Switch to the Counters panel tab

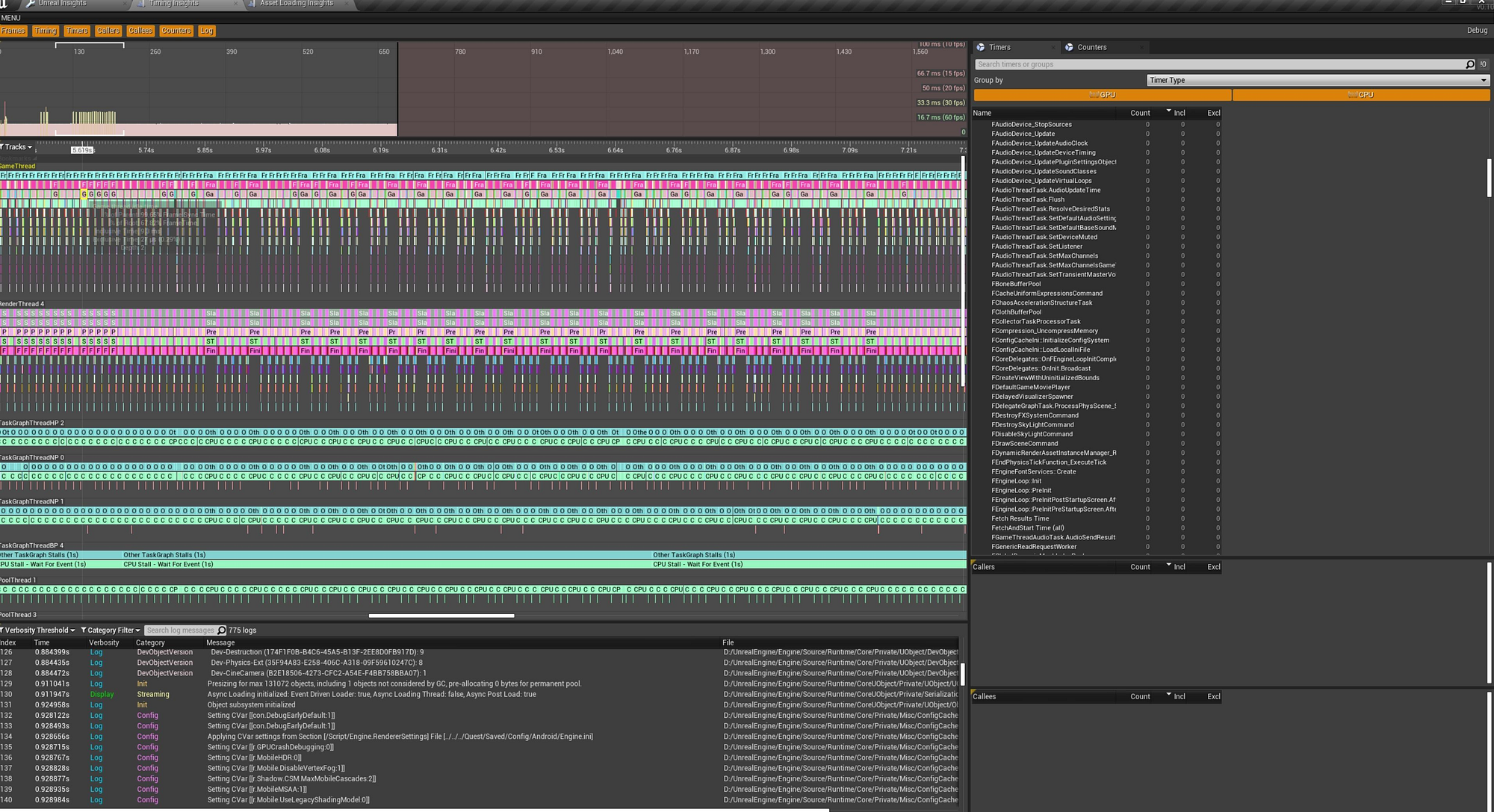pos(1091,47)
